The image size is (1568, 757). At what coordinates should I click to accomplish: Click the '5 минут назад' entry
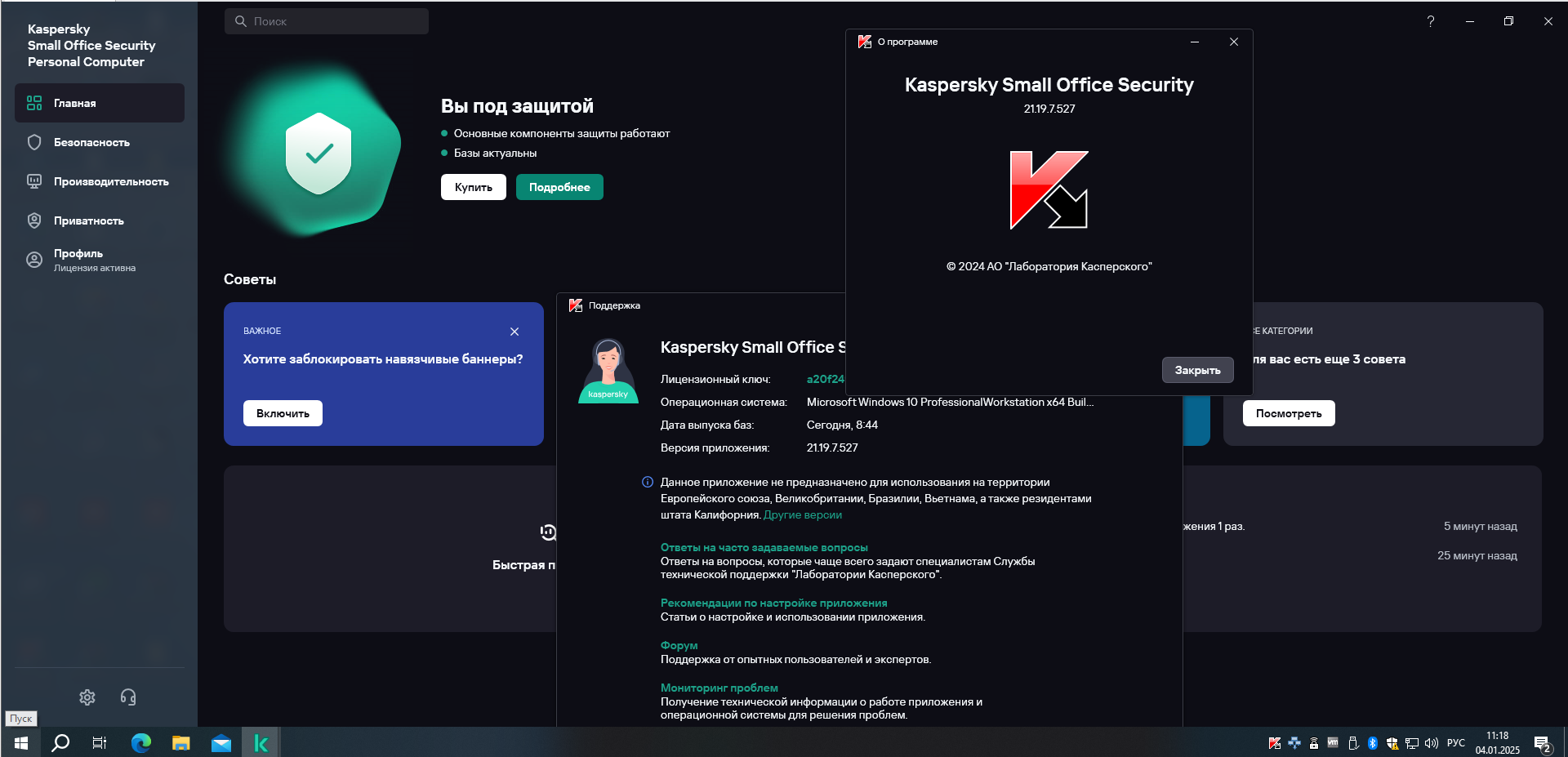[1480, 526]
